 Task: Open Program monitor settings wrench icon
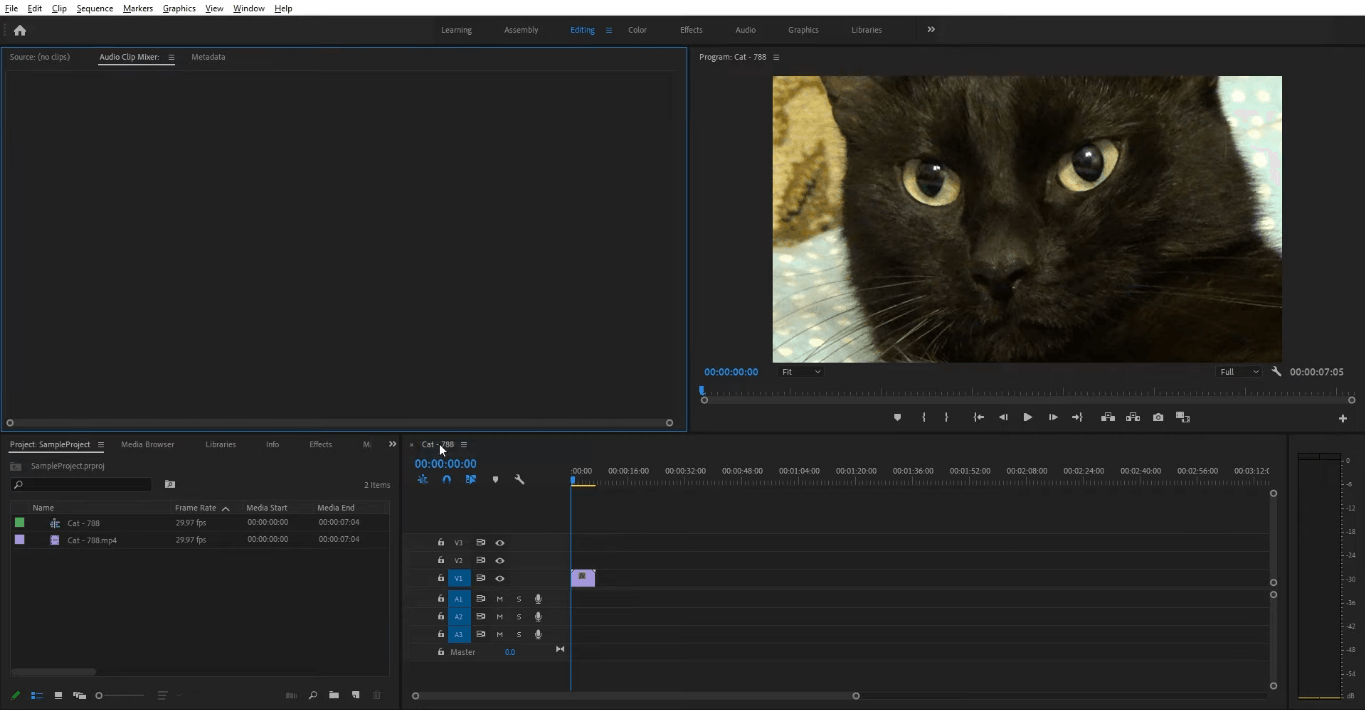click(1276, 372)
